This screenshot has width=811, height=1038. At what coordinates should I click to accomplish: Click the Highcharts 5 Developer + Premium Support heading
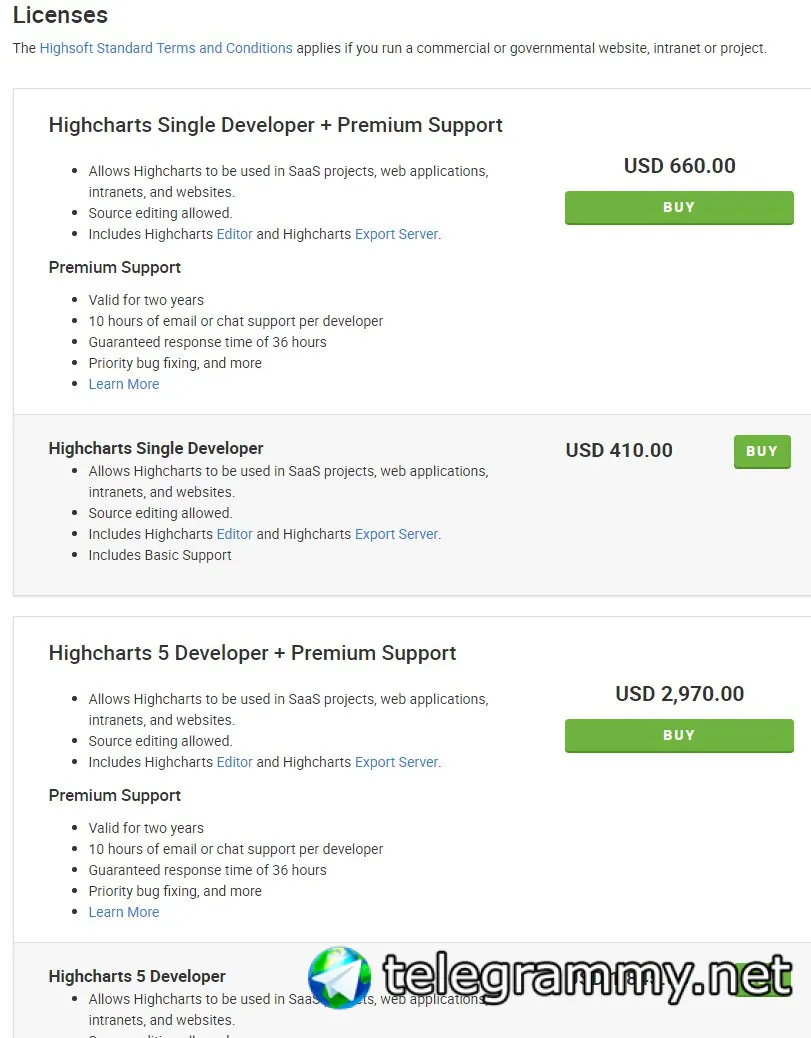[x=252, y=653]
